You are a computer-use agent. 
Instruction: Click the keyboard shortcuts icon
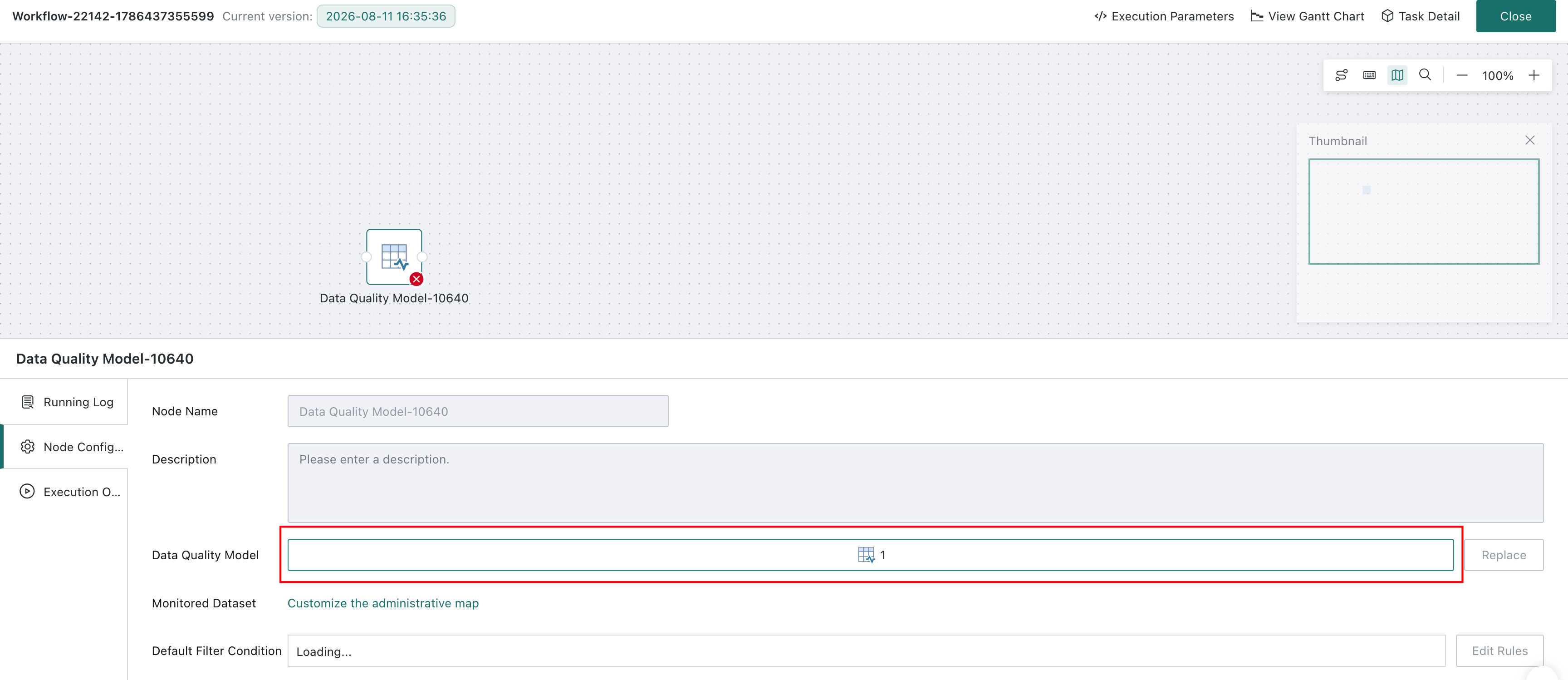point(1370,75)
